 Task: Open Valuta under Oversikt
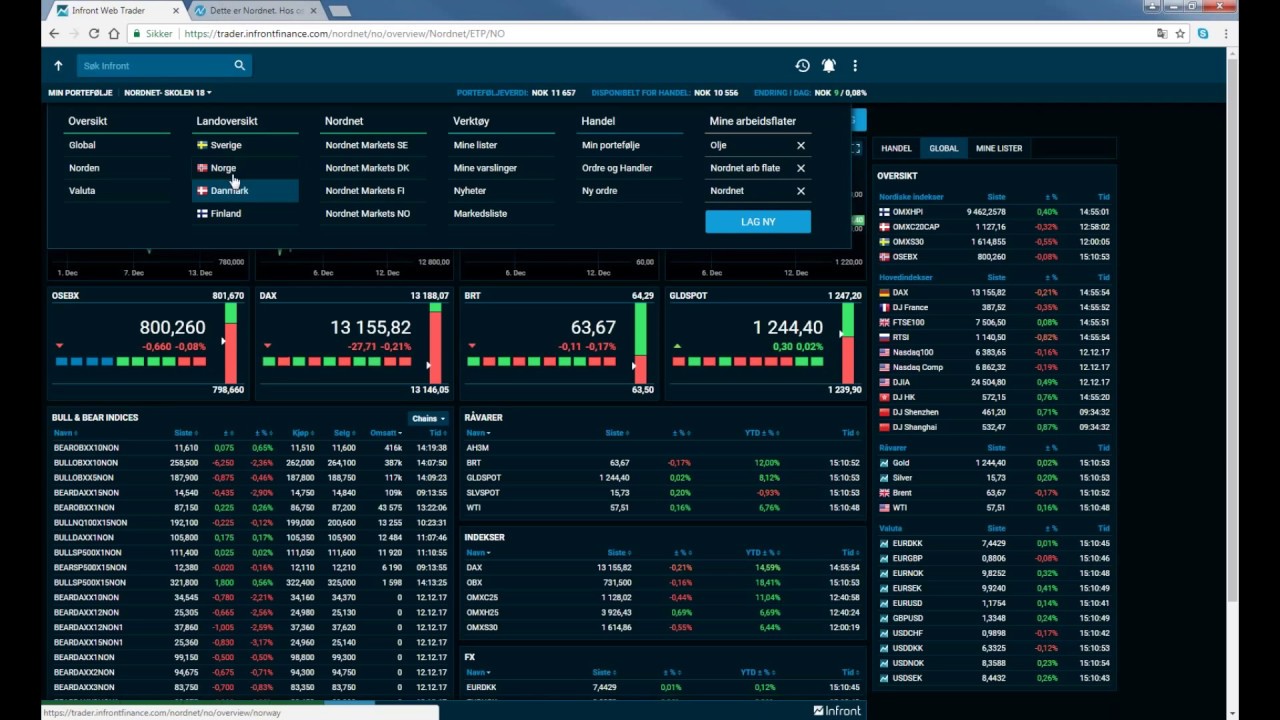[x=82, y=190]
